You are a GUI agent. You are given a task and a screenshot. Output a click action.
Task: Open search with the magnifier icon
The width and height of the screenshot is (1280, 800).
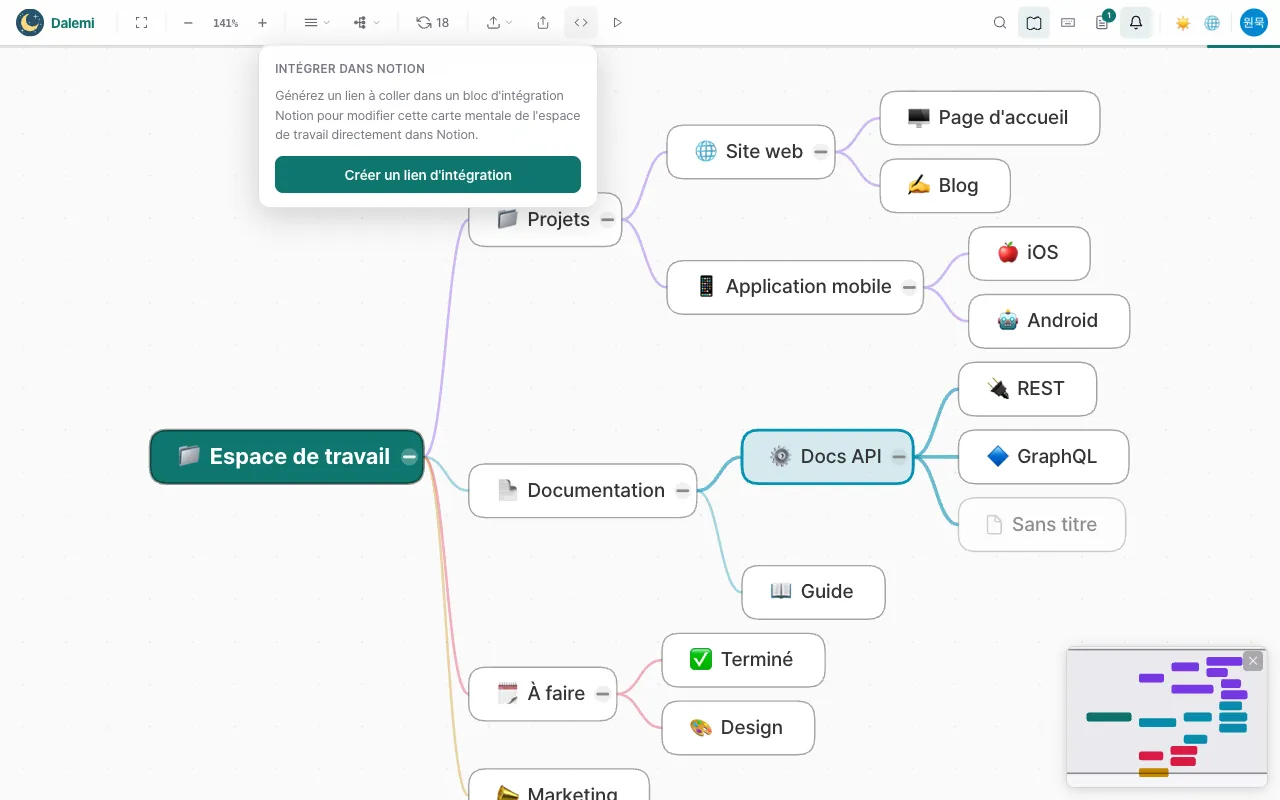coord(1000,22)
